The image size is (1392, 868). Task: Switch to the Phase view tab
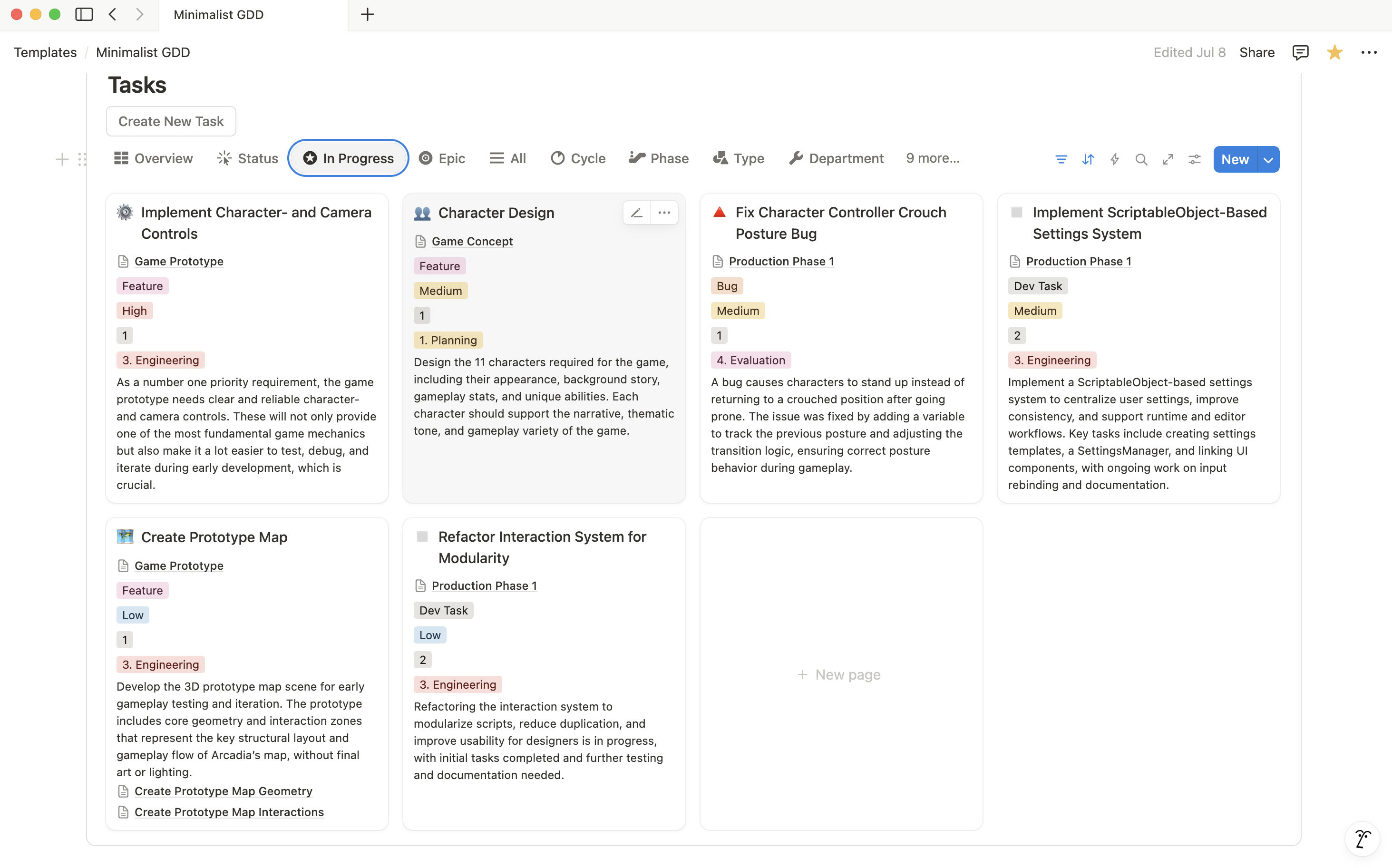658,158
